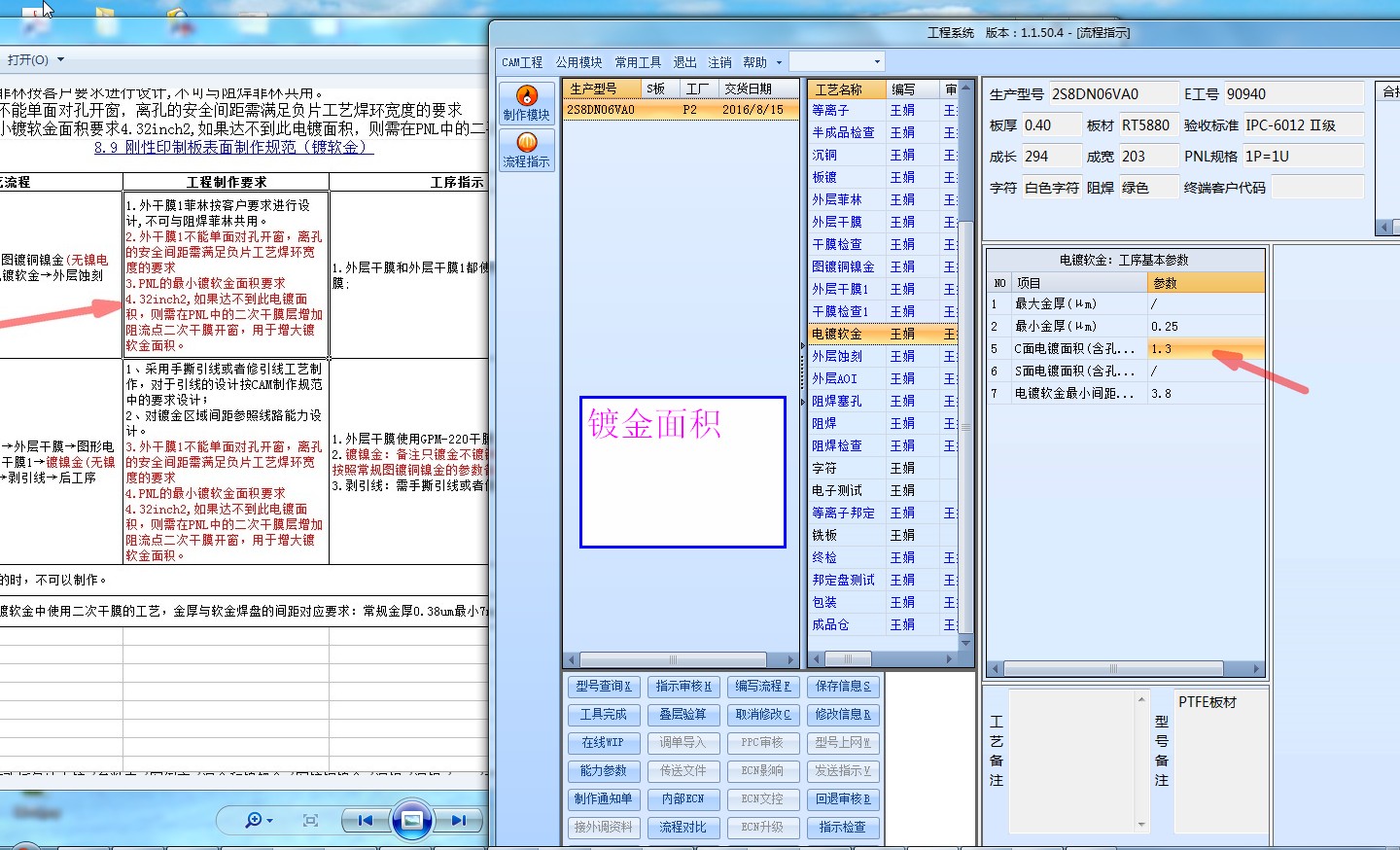The height and width of the screenshot is (850, 1400).
Task: Click the 注销 menu item
Action: pos(719,62)
